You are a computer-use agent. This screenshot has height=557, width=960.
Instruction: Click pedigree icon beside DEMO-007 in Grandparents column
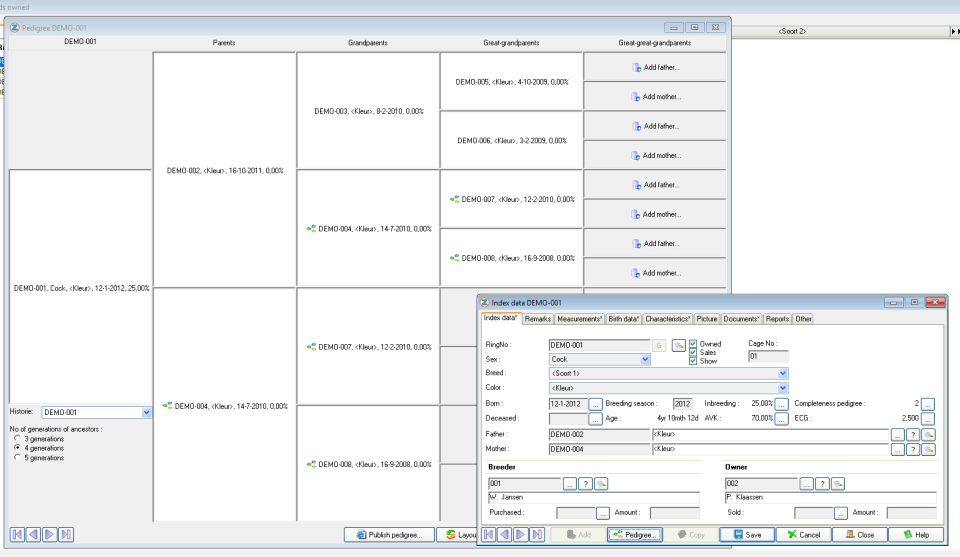[312, 346]
